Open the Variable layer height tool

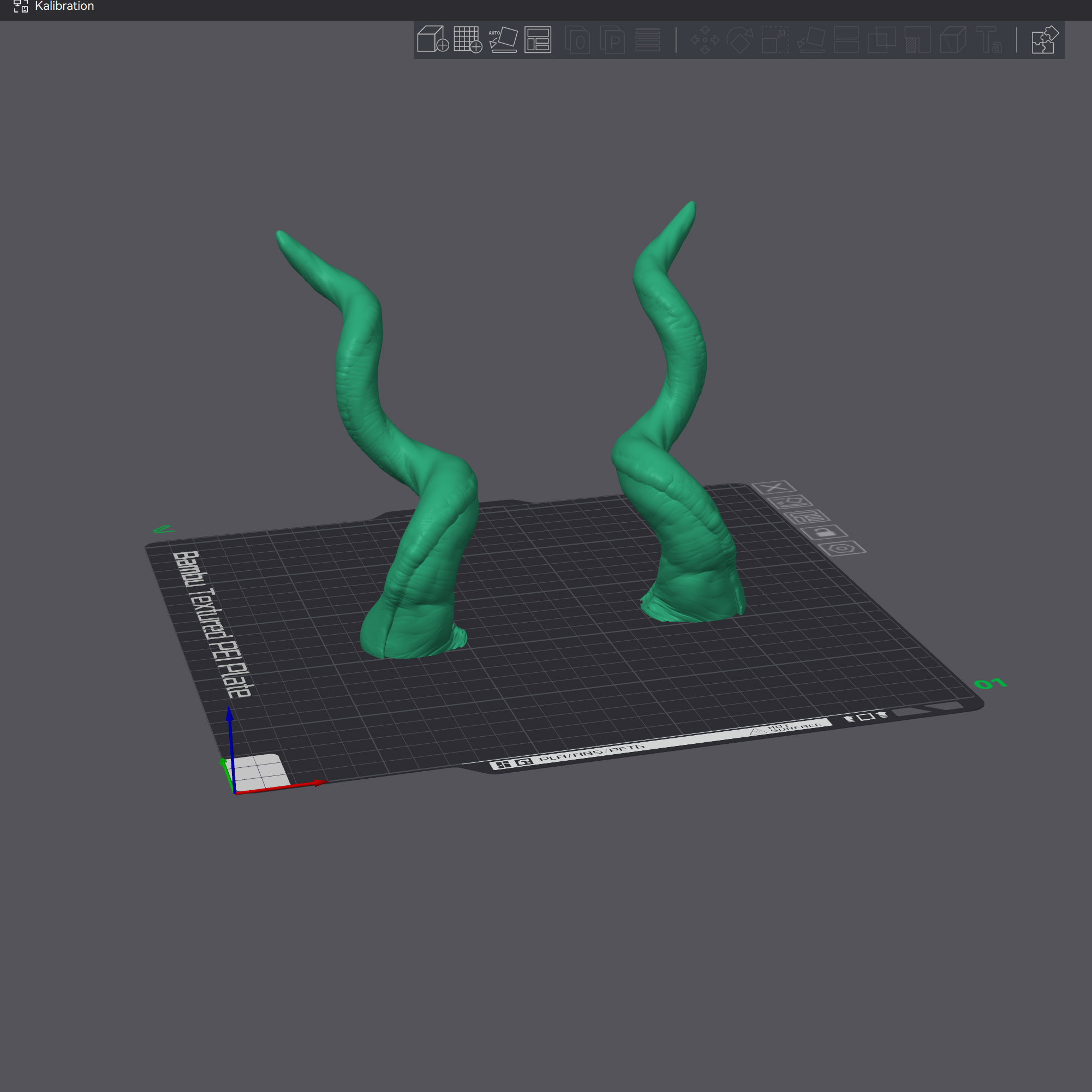coord(648,39)
